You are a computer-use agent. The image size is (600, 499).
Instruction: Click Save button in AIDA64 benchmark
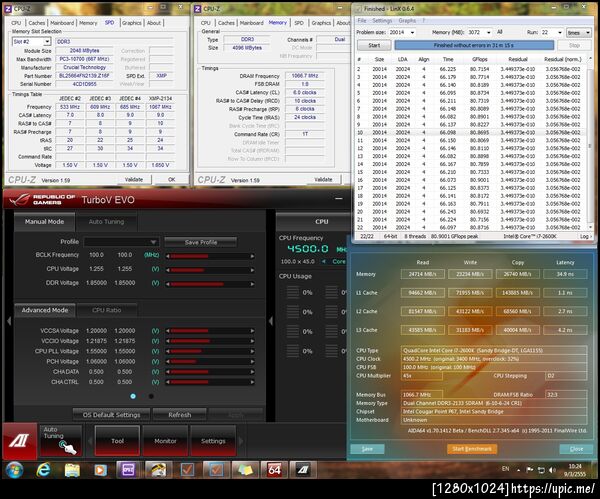coord(367,449)
